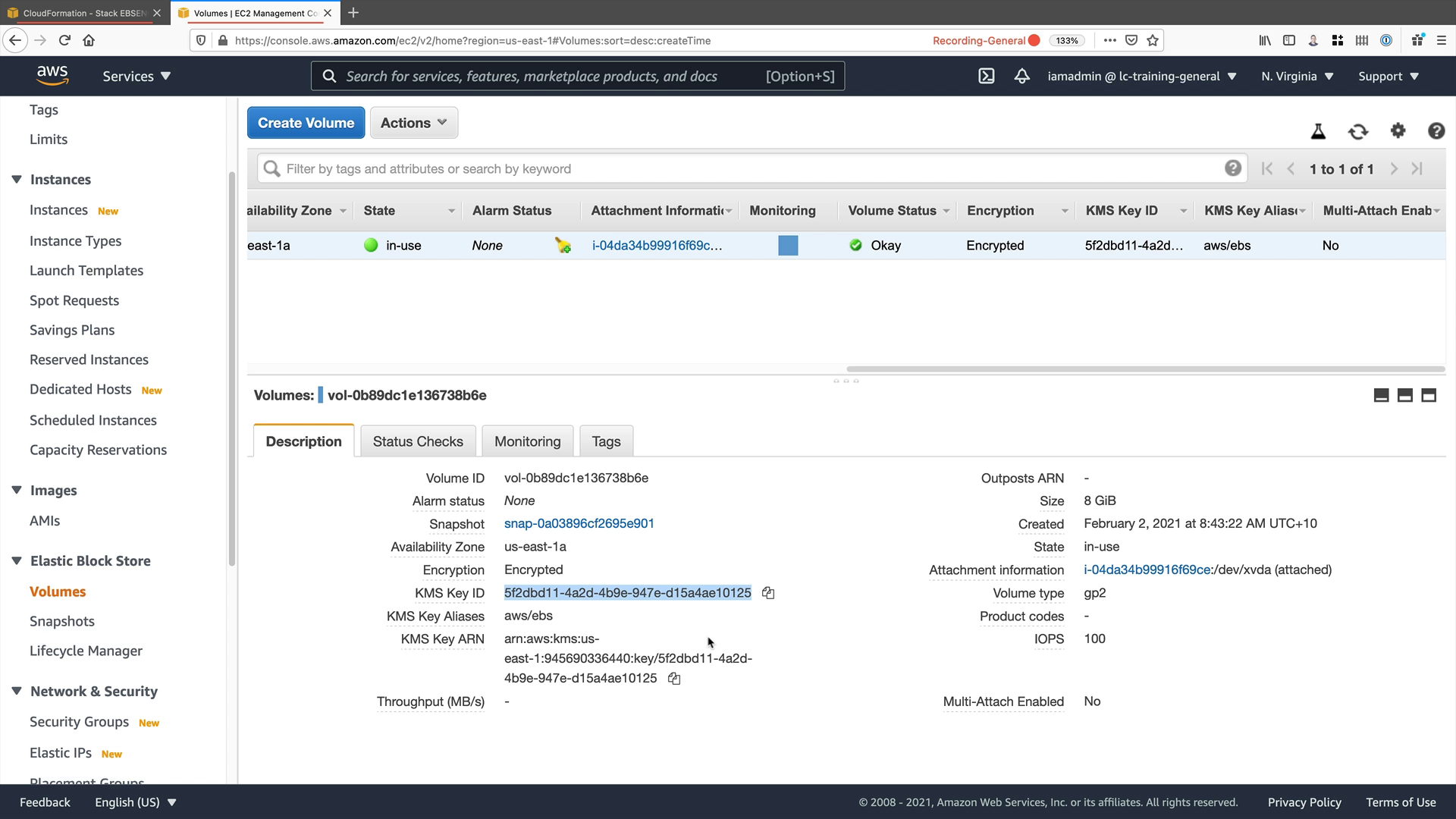Reload the browser page
This screenshot has width=1456, height=819.
(64, 40)
